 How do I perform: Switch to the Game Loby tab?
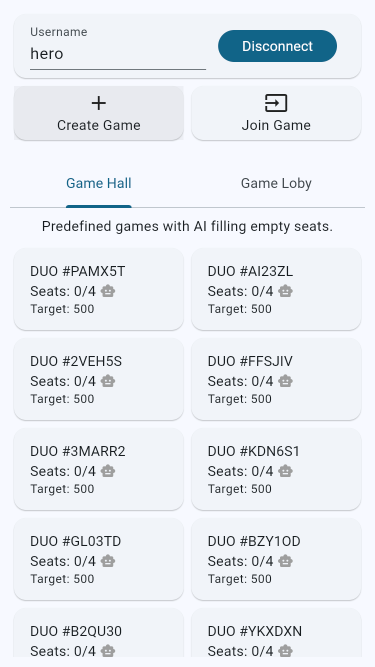pyautogui.click(x=276, y=183)
